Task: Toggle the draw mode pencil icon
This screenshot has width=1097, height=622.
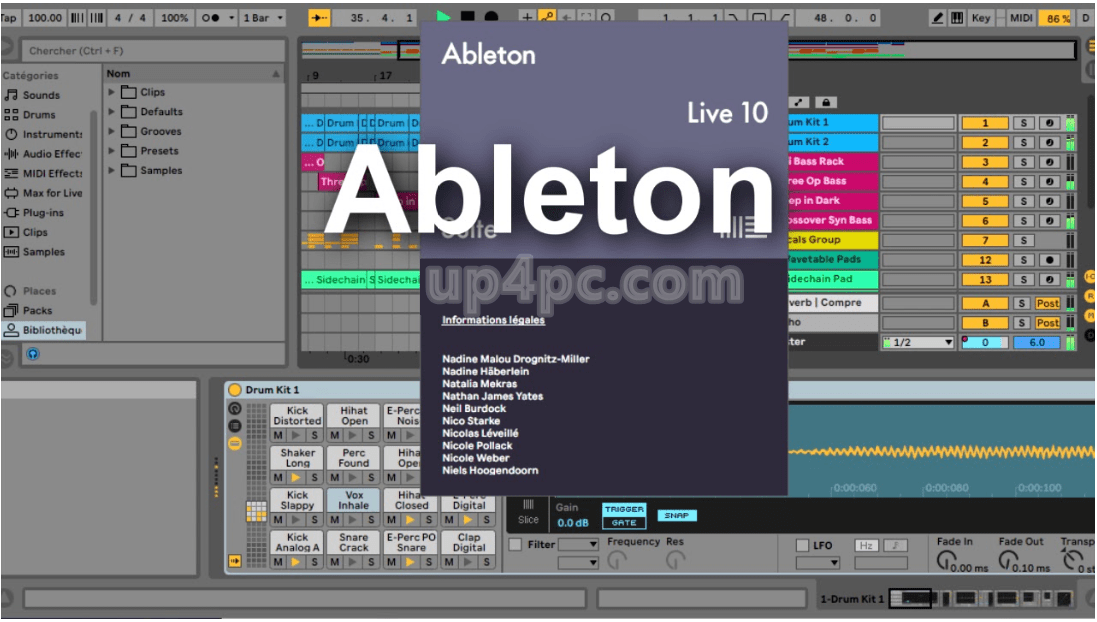Action: [x=937, y=18]
